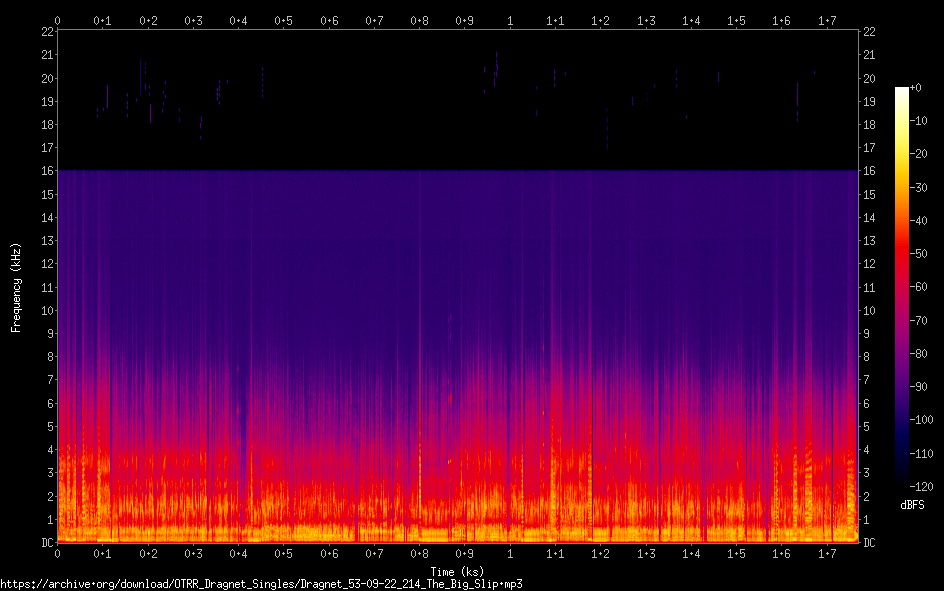Click the 16 kHz tick on left axis
The width and height of the screenshot is (944, 591).
coord(47,171)
